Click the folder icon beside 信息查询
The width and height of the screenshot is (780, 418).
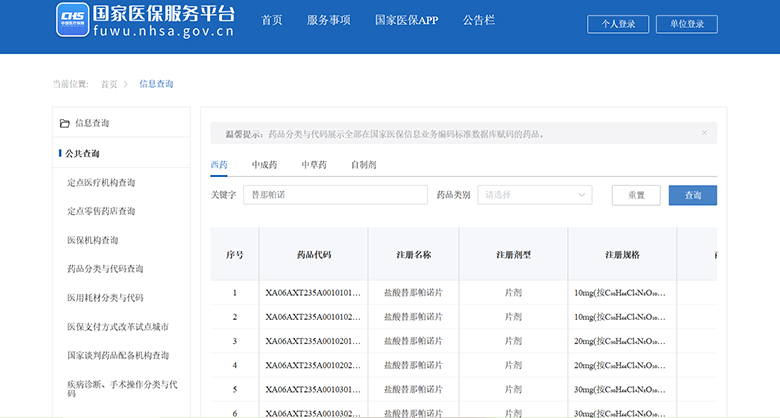[65, 123]
